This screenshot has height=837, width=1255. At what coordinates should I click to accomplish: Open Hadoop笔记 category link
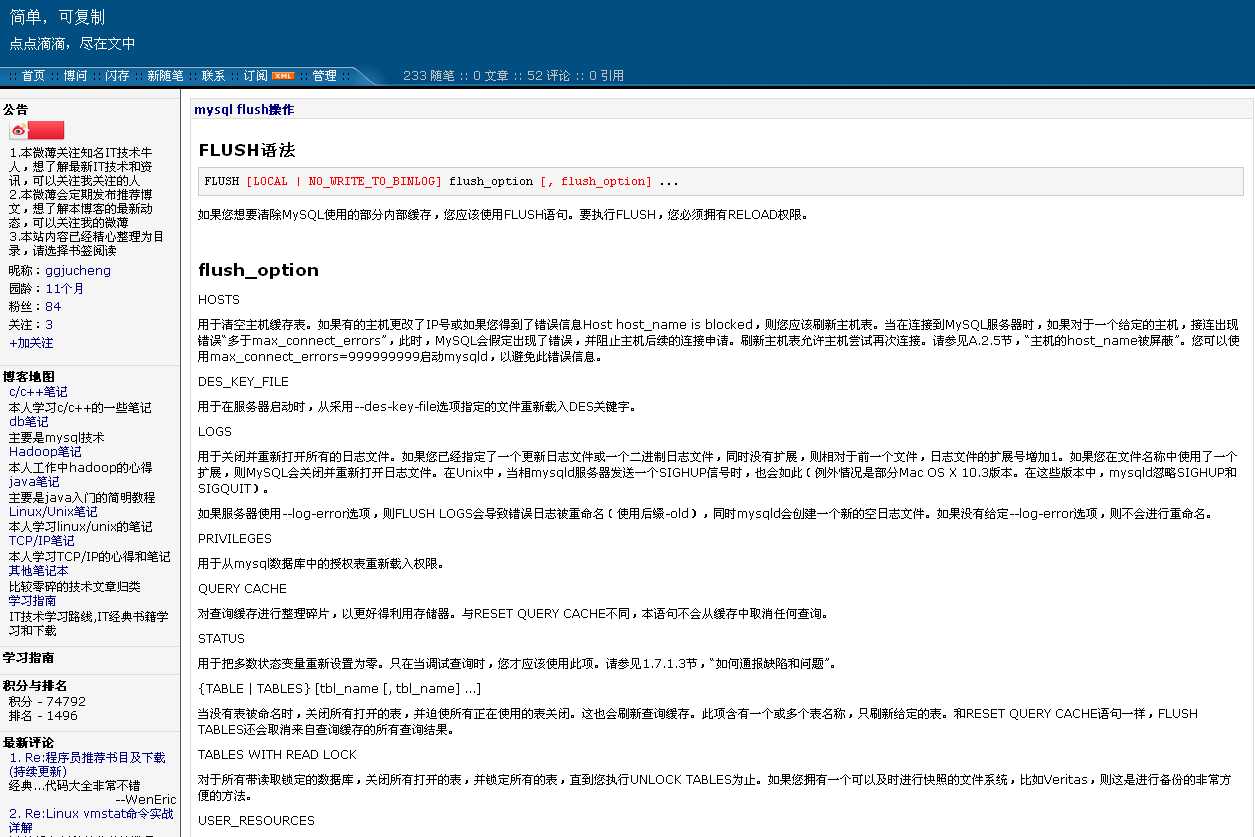[x=45, y=452]
